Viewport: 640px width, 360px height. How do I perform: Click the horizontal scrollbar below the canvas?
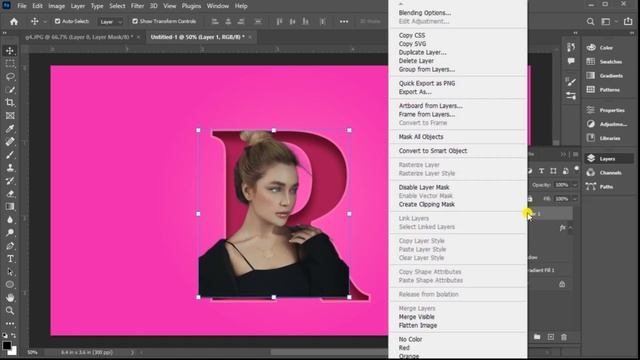point(329,352)
